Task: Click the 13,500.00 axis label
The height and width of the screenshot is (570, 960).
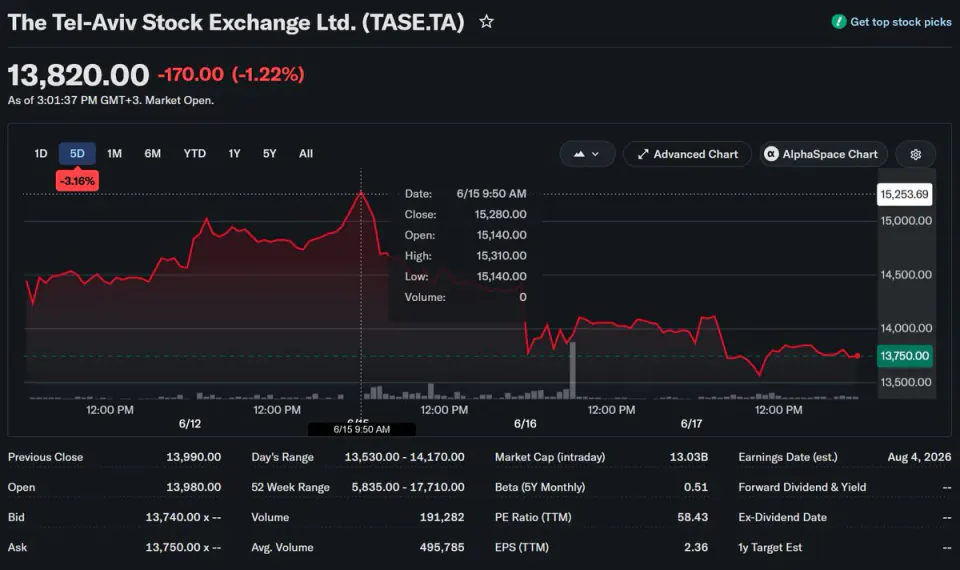Action: pos(906,382)
